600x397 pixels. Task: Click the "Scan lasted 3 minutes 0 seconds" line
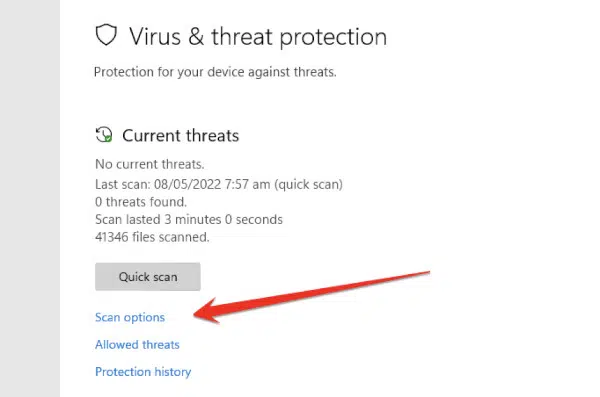pos(189,219)
